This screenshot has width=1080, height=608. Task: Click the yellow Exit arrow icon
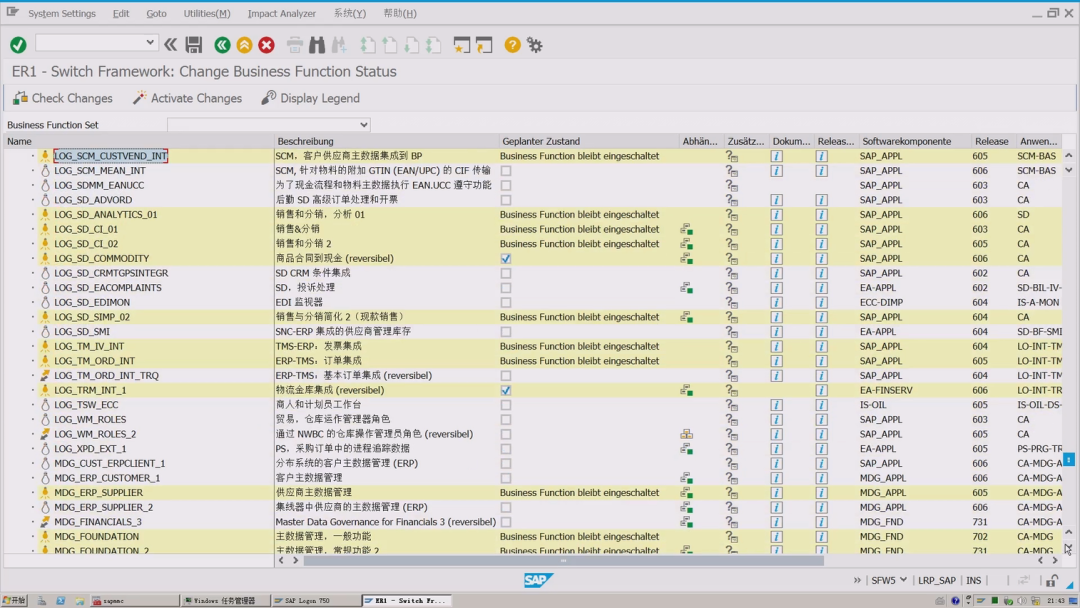pos(245,45)
